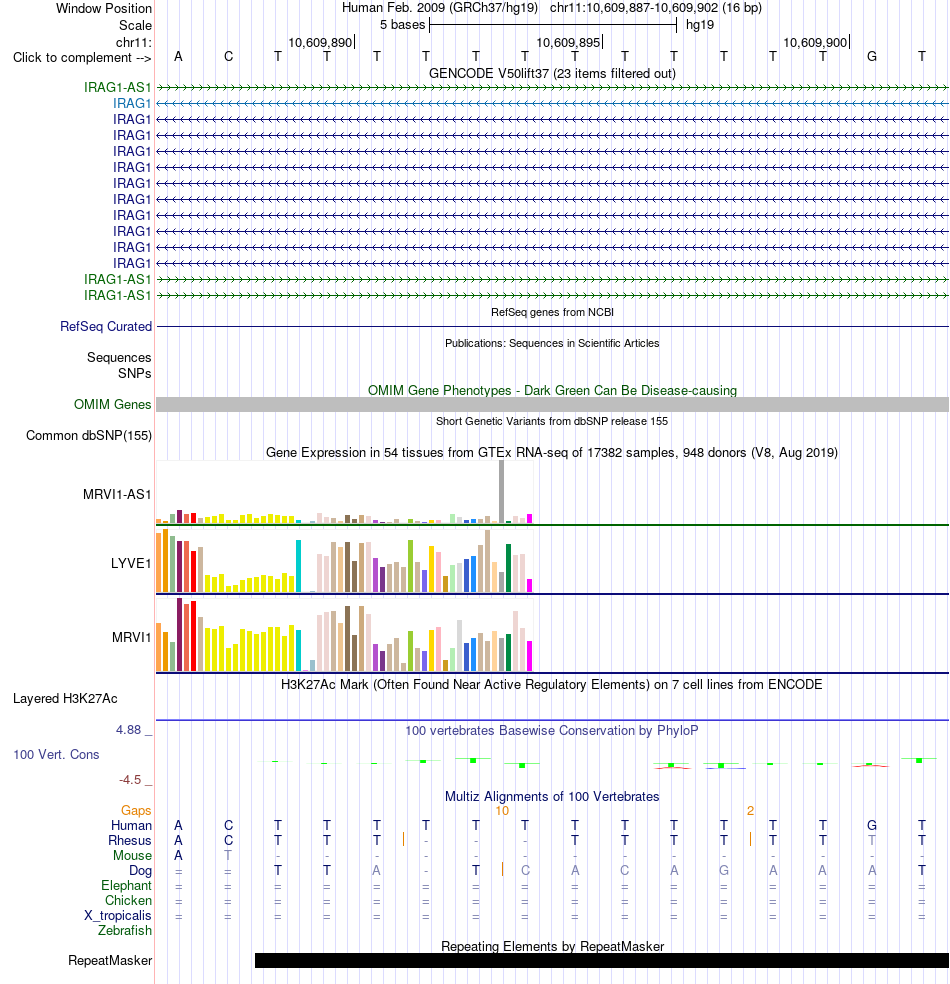Screen dimensions: 950x984
Task: Click the -4.5 PhyloP lower-limit value
Action: coord(130,780)
